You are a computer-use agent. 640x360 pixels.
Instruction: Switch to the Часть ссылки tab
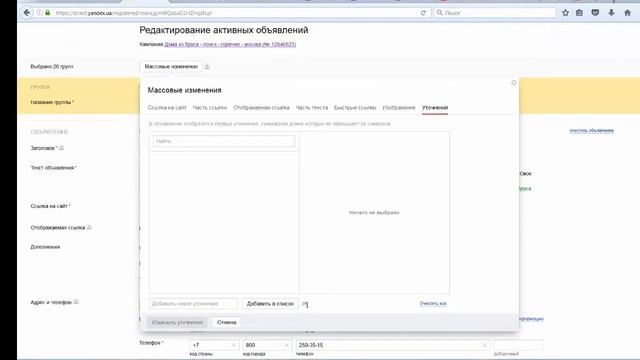click(x=210, y=108)
